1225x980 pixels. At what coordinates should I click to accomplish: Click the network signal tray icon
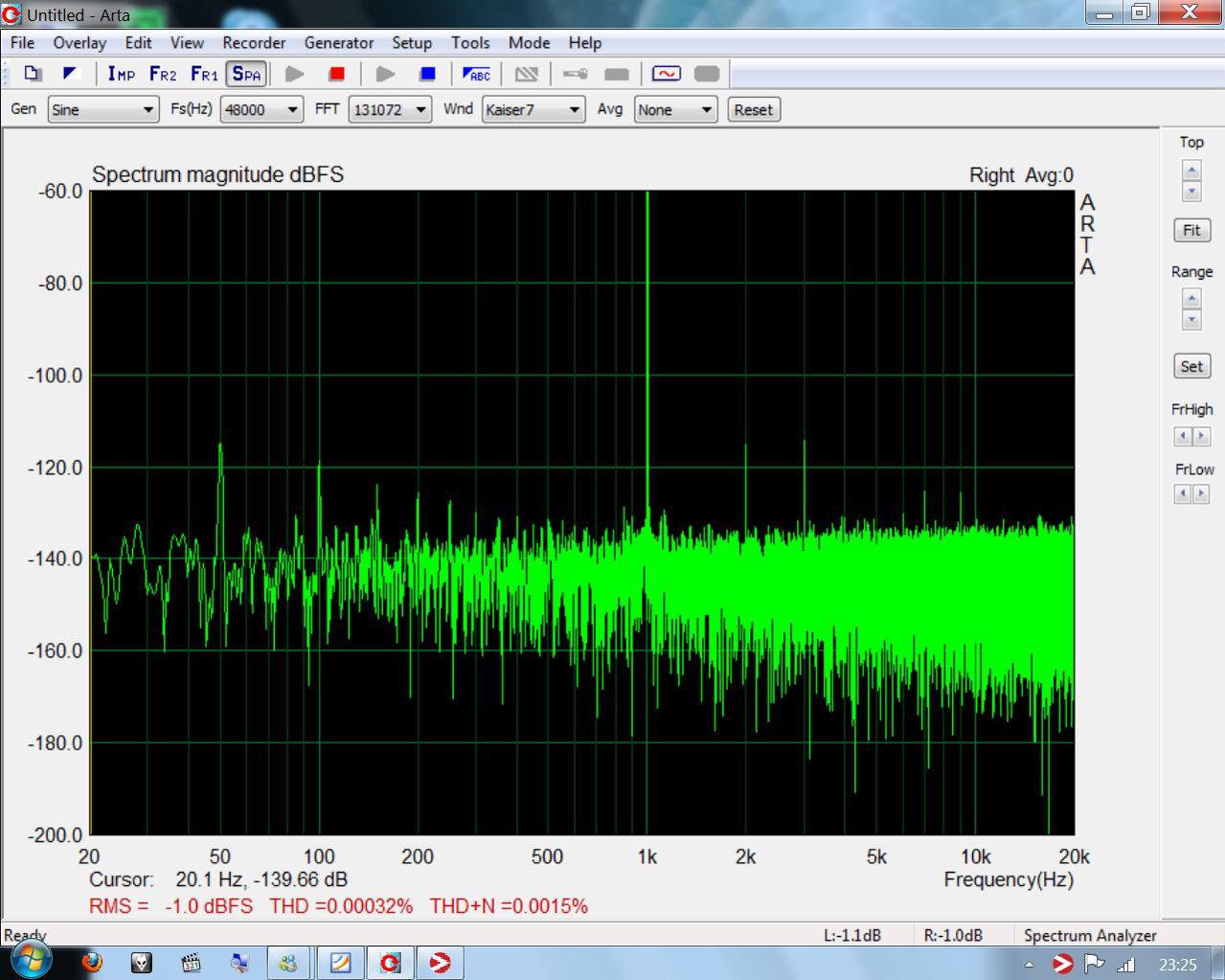pos(1126,964)
